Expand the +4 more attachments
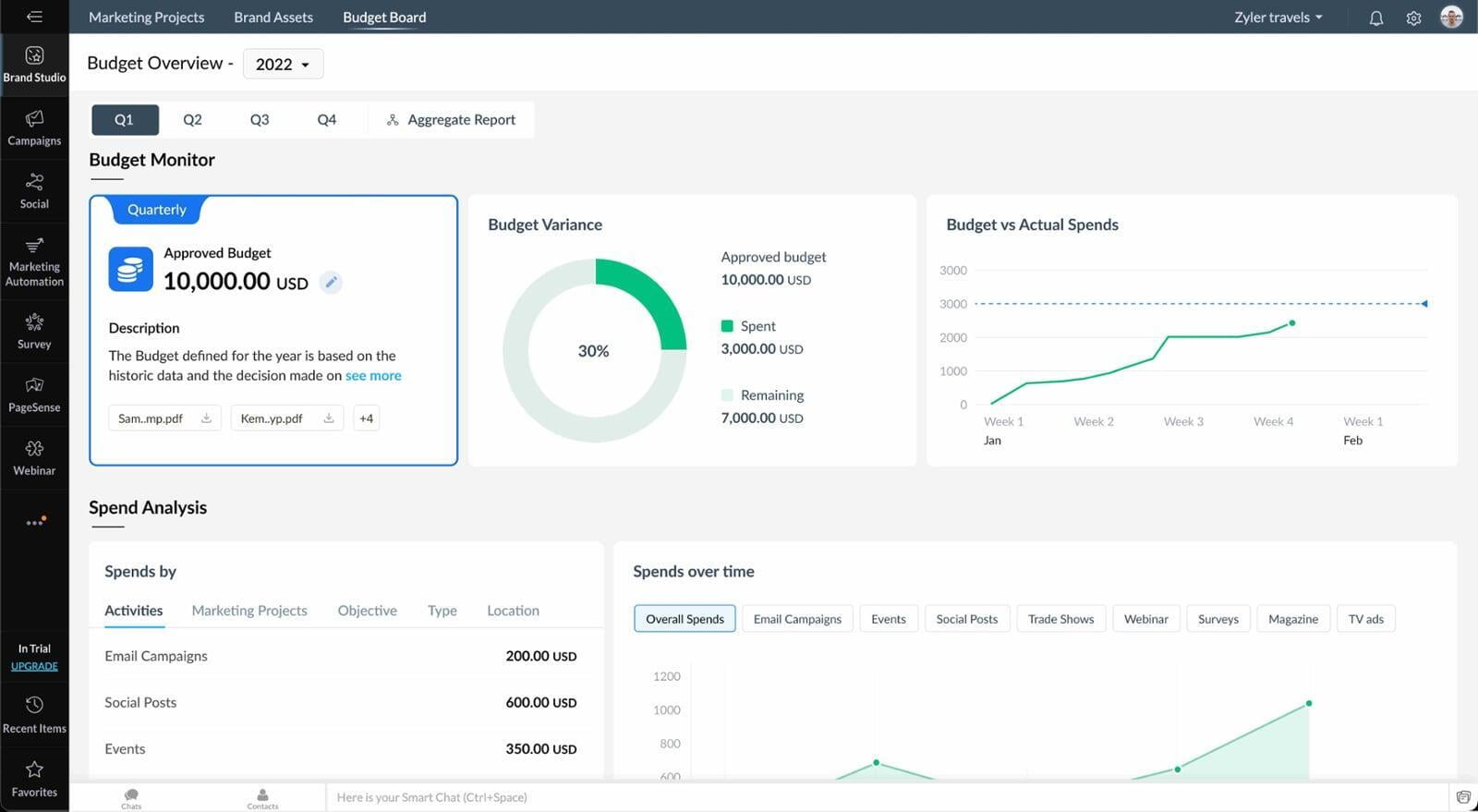The height and width of the screenshot is (812, 1478). pyautogui.click(x=366, y=418)
